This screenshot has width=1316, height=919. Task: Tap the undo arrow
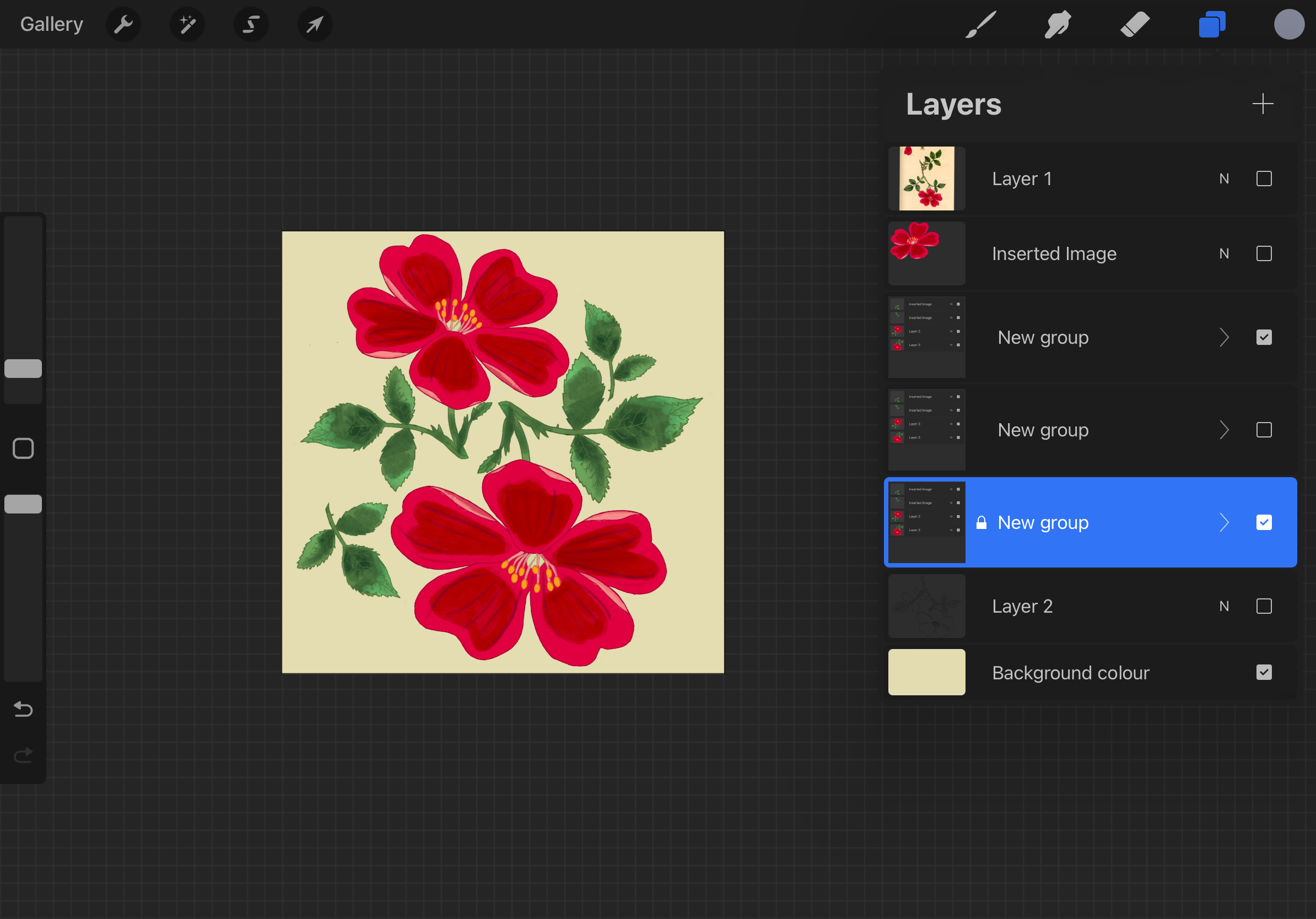point(23,709)
